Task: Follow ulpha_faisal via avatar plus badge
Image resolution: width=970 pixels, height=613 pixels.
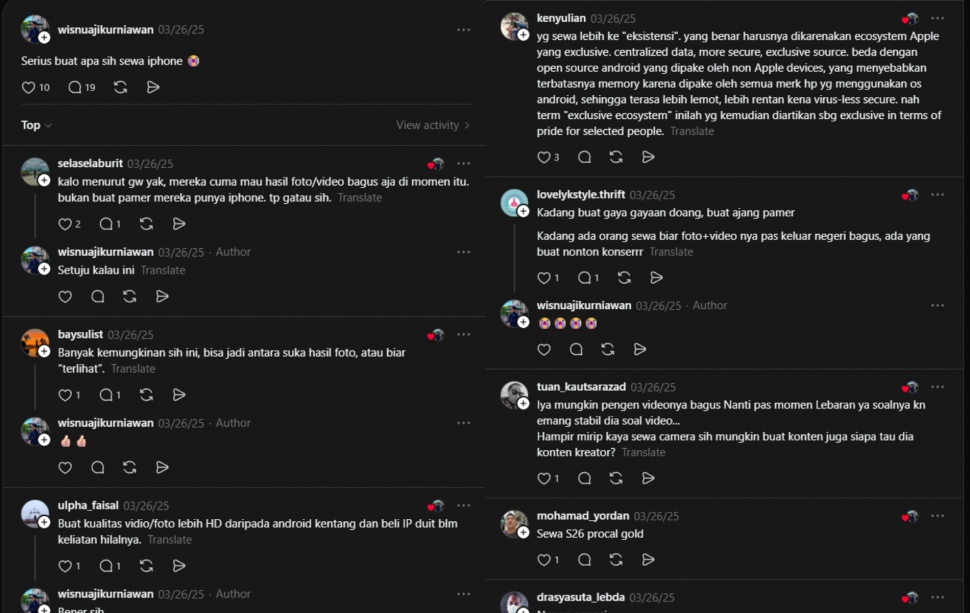Action: [x=44, y=522]
